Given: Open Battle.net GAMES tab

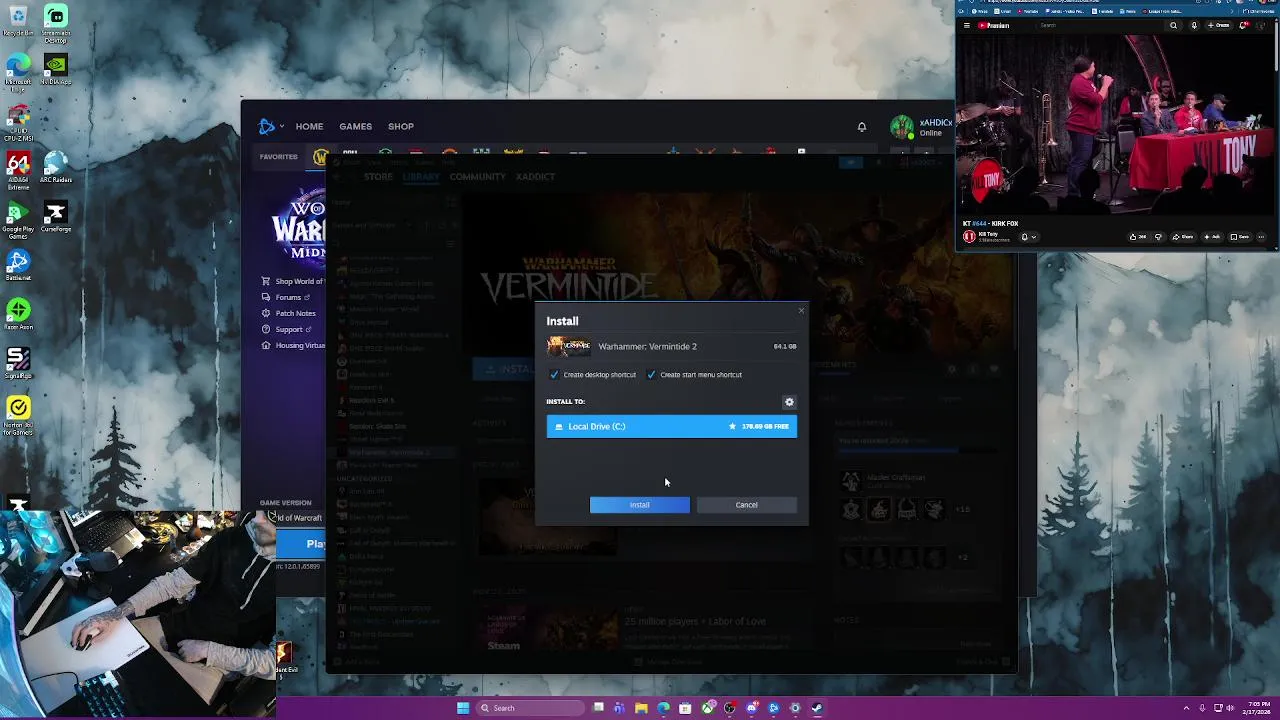Looking at the screenshot, I should tap(355, 126).
